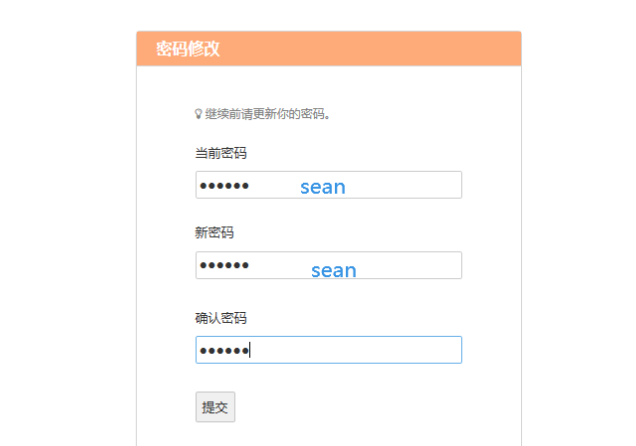Click the 当前密码 field label

[220, 153]
